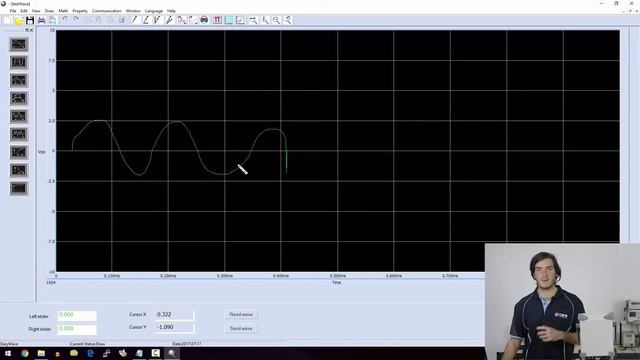This screenshot has width=640, height=360.
Task: Open the View menu
Action: [x=36, y=11]
